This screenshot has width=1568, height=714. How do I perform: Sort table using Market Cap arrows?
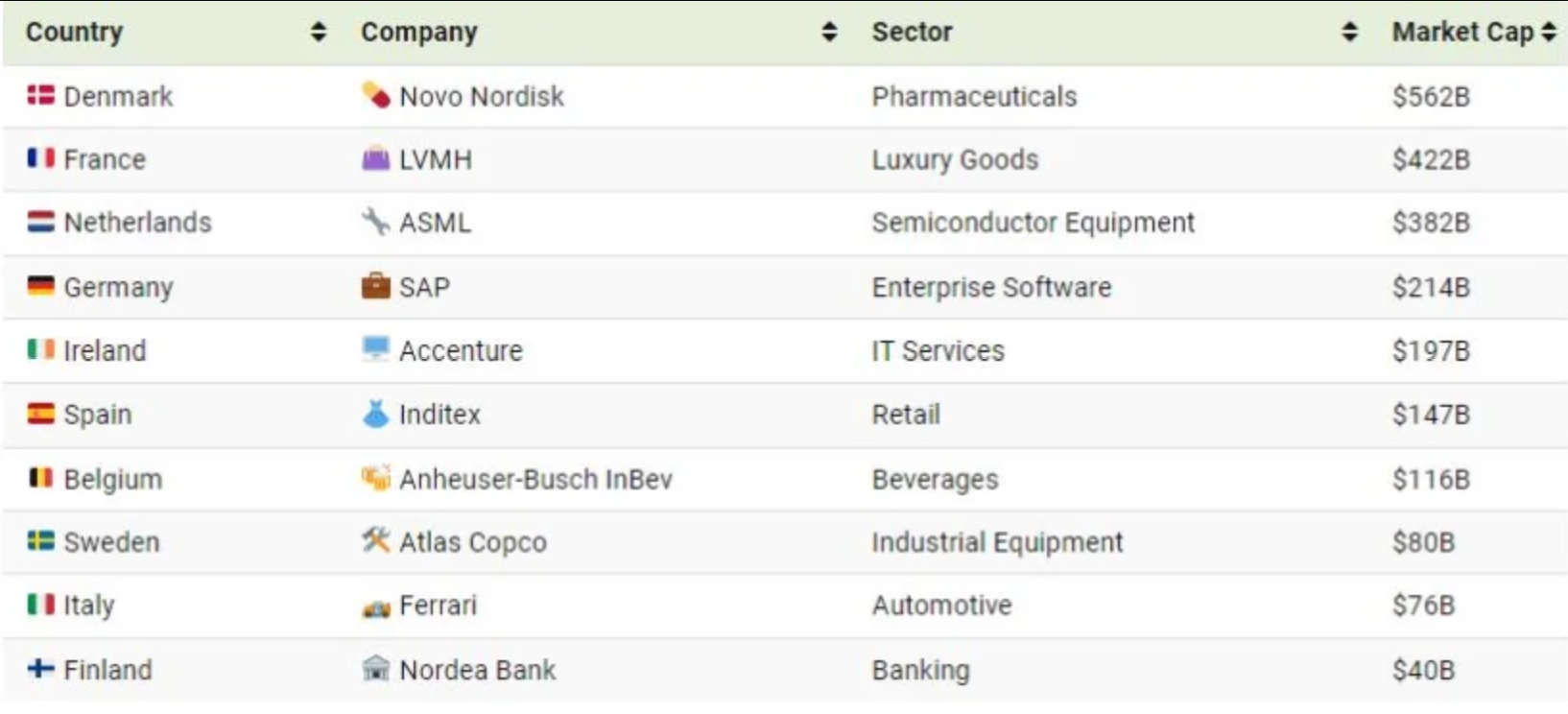click(1549, 33)
